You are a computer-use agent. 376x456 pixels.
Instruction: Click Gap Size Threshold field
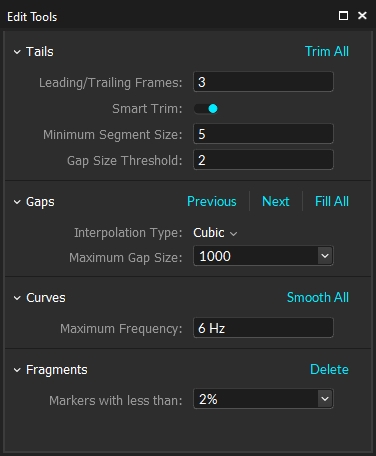pos(263,160)
